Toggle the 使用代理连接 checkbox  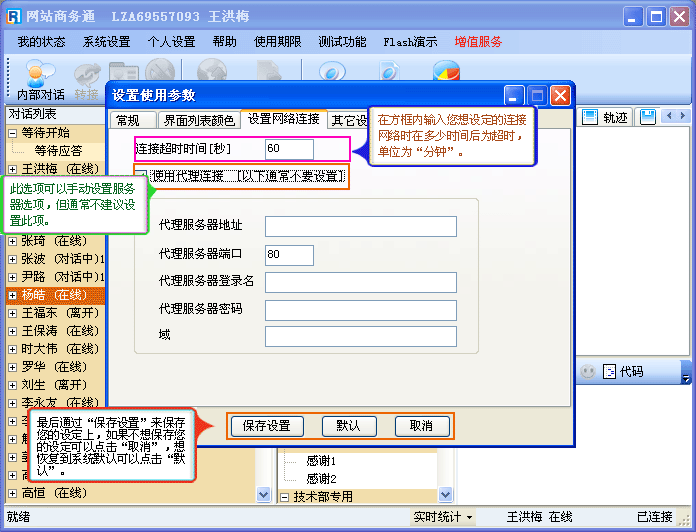pos(143,176)
